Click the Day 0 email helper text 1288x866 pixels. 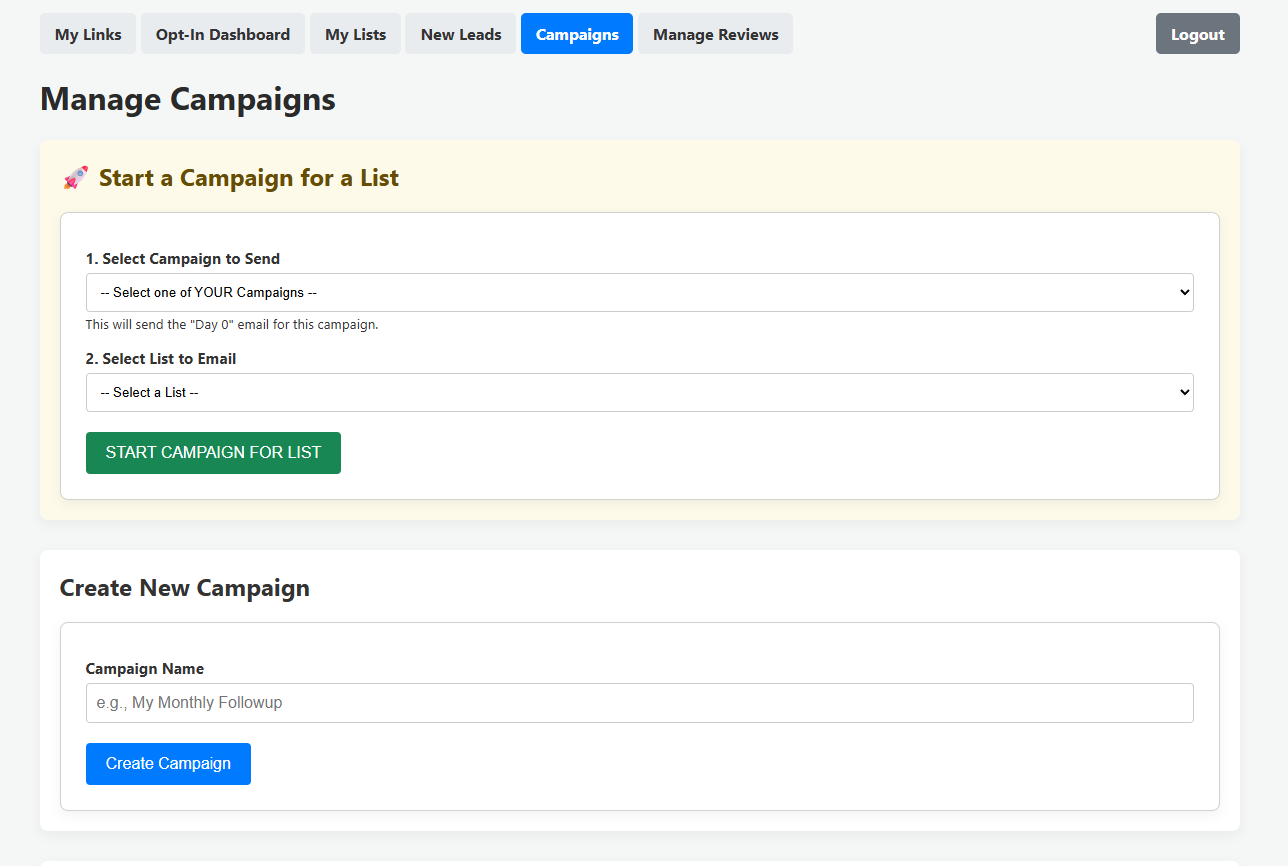click(x=232, y=324)
